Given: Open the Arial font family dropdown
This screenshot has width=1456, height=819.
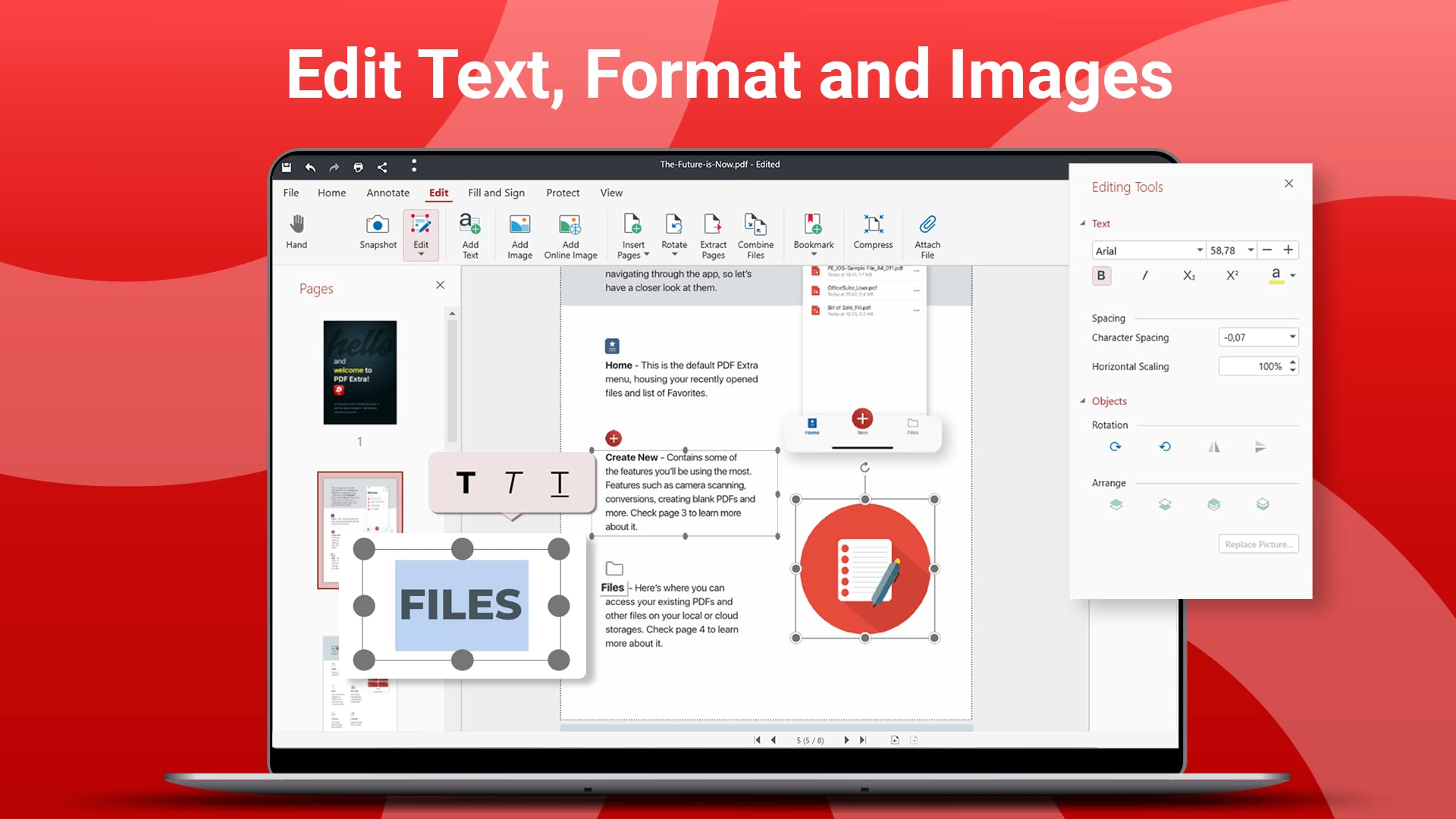Looking at the screenshot, I should click(x=1199, y=249).
